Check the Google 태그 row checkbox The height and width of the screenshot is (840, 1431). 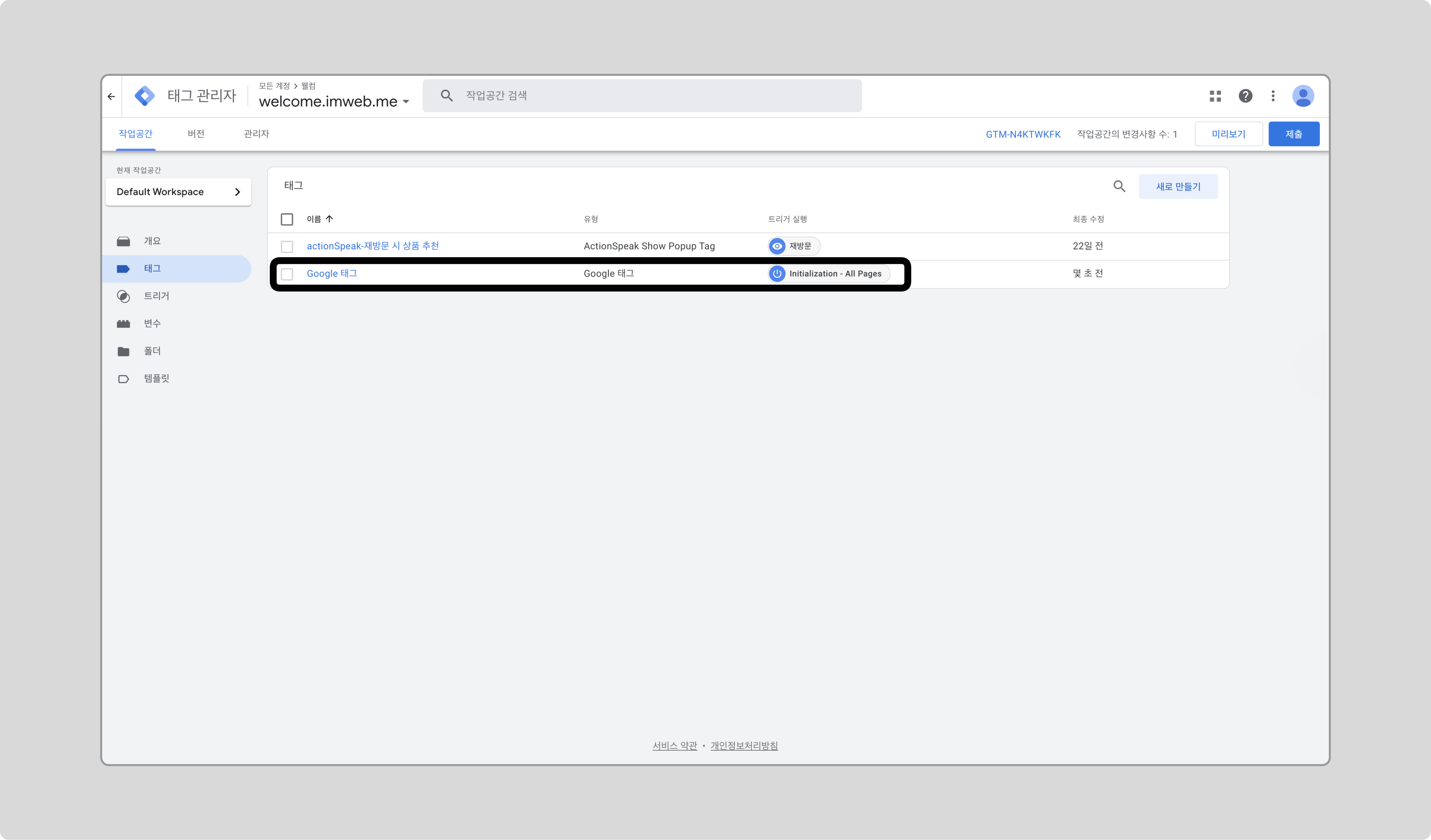point(287,274)
